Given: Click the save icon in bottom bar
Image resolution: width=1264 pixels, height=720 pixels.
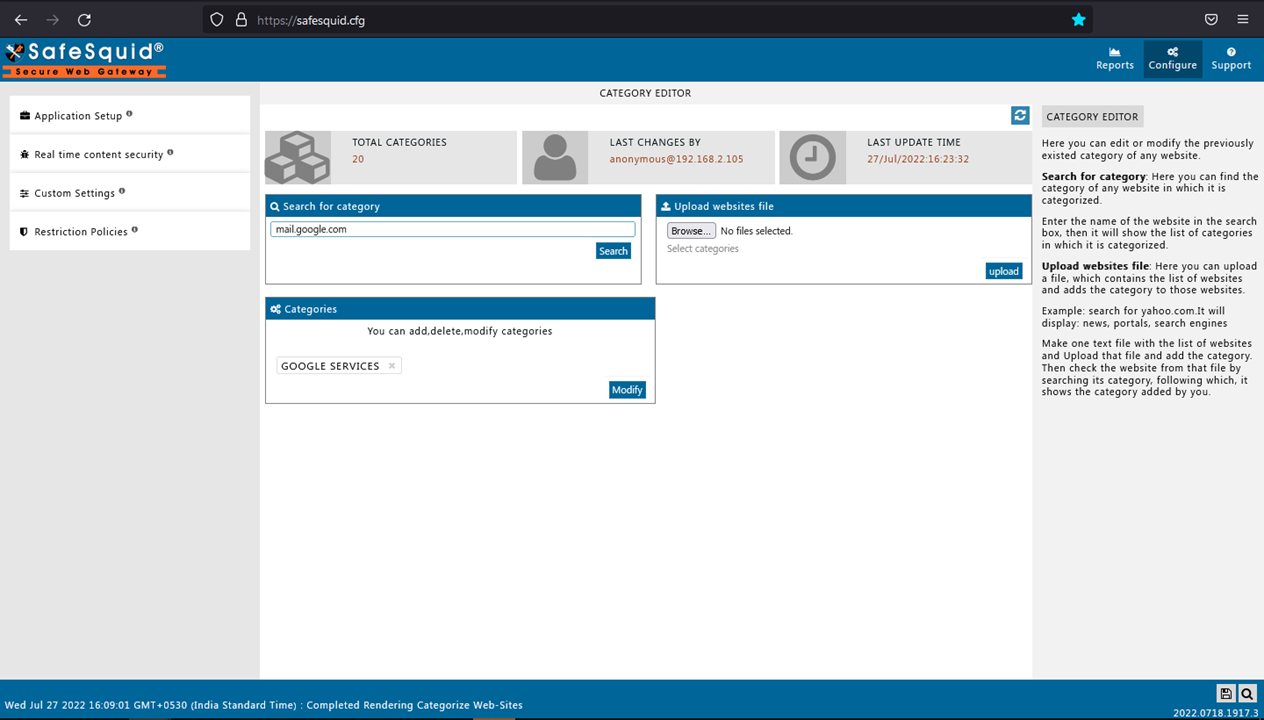Looking at the screenshot, I should 1226,694.
